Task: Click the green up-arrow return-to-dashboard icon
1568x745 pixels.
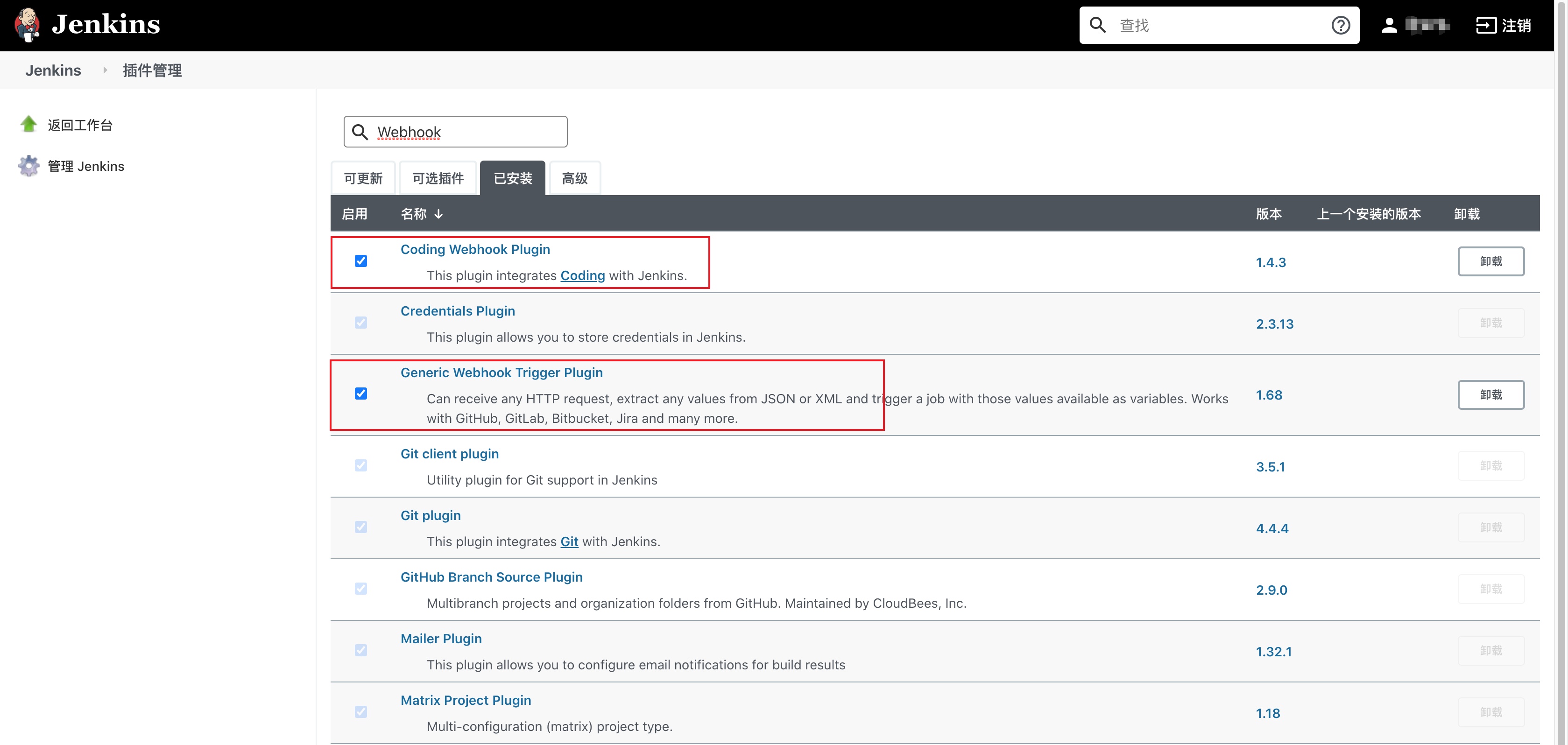Action: 28,125
